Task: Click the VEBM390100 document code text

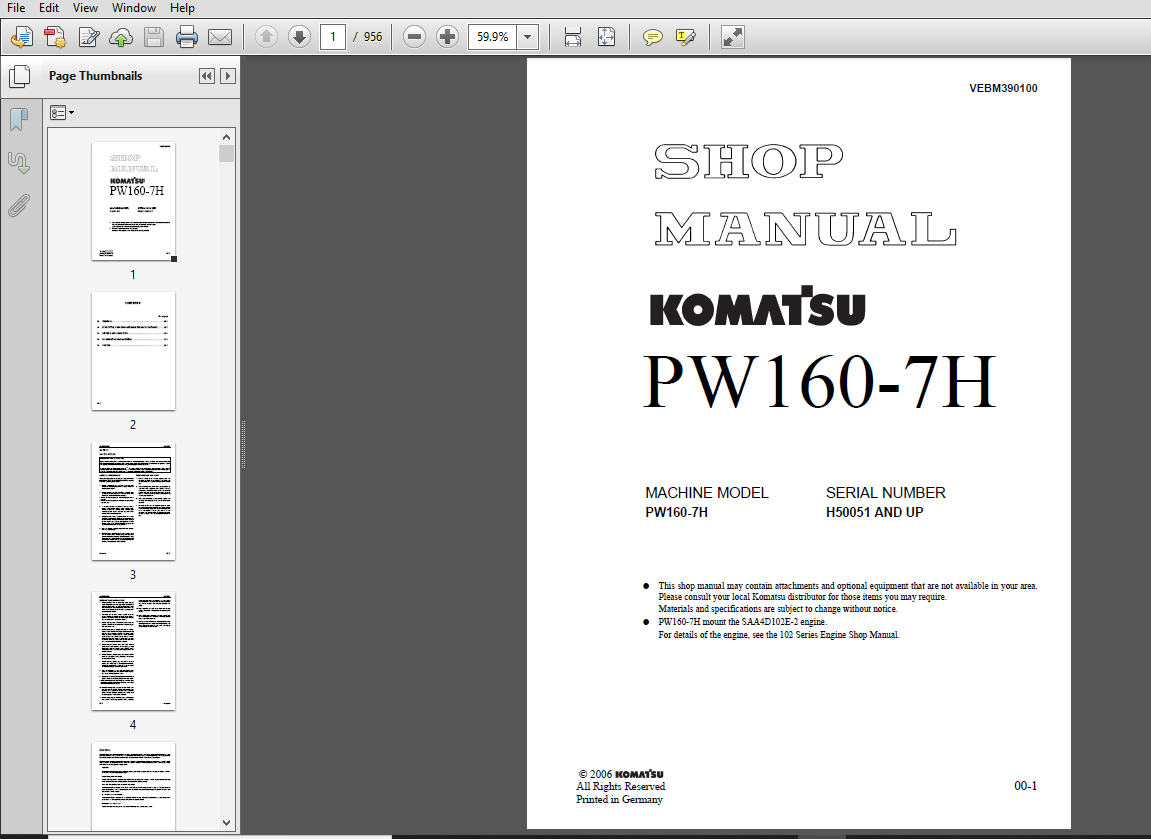Action: (1003, 88)
